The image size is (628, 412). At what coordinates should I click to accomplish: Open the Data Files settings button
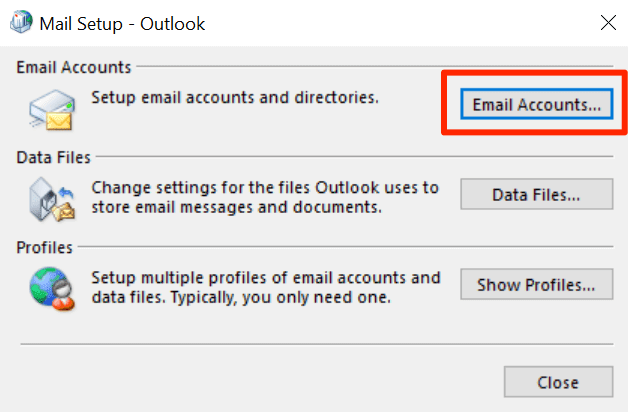pos(536,194)
